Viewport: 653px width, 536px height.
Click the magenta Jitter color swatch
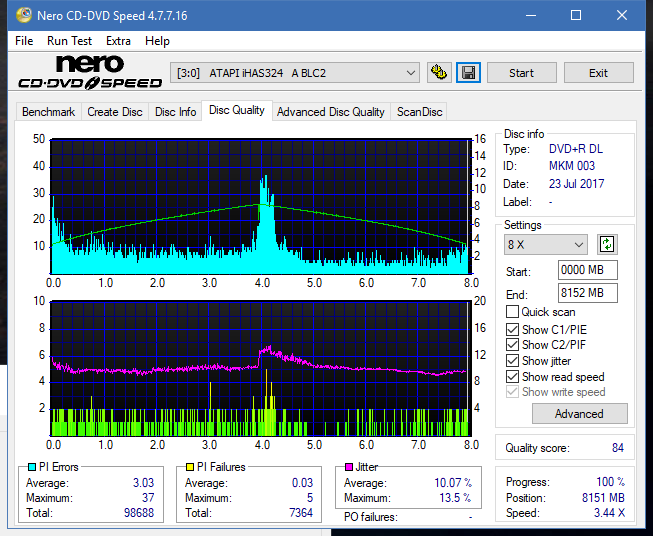(349, 467)
